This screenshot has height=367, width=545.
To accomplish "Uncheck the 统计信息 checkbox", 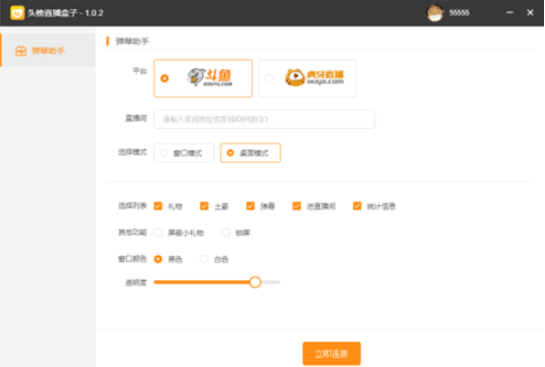I will pos(357,206).
